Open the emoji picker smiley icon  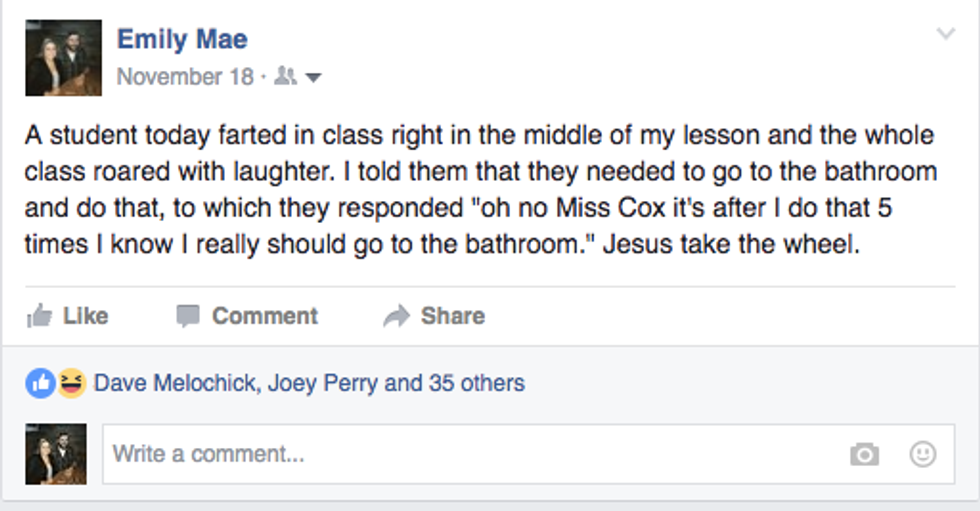pyautogui.click(x=922, y=454)
